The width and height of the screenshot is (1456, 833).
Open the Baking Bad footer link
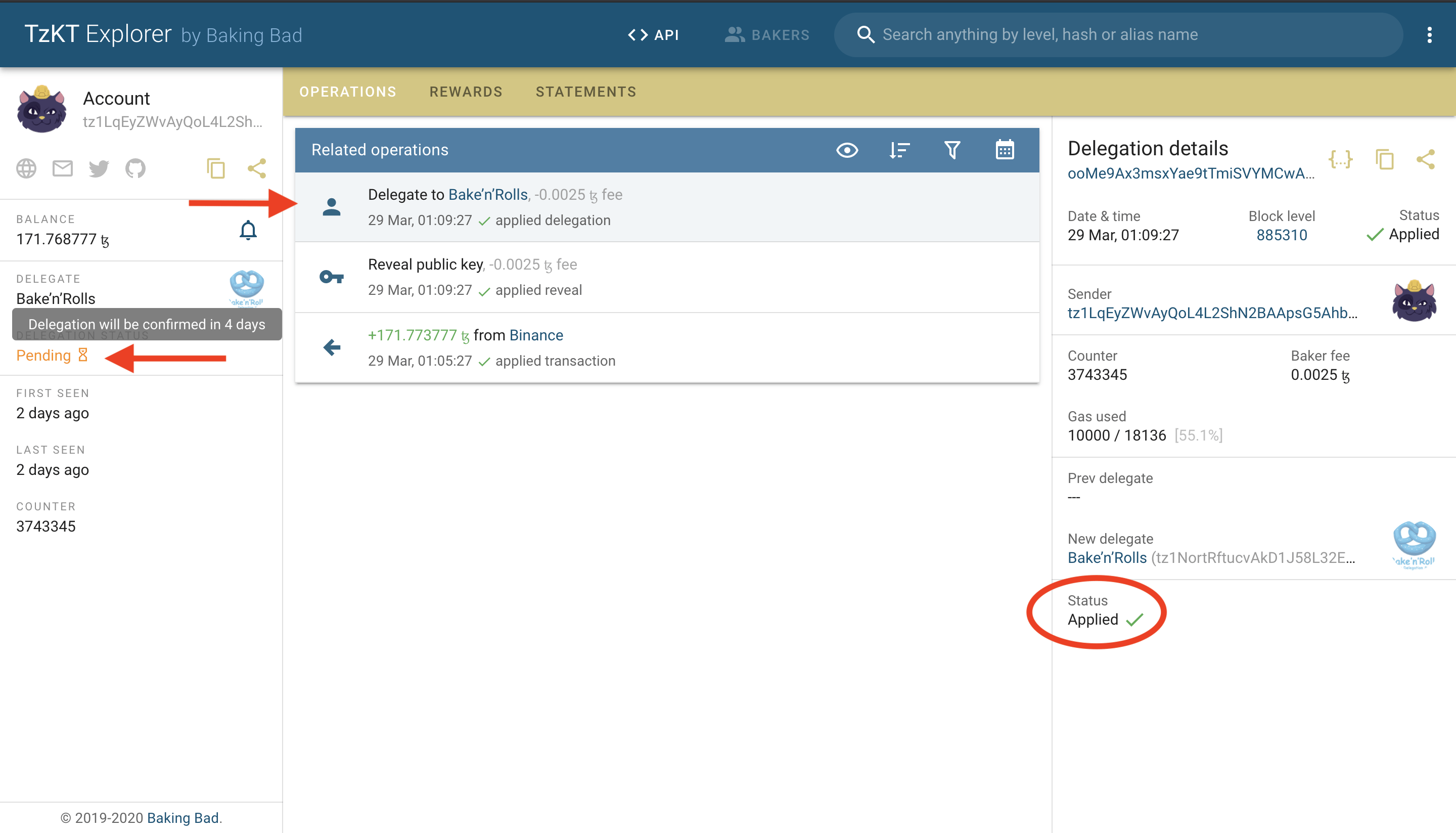click(x=183, y=817)
